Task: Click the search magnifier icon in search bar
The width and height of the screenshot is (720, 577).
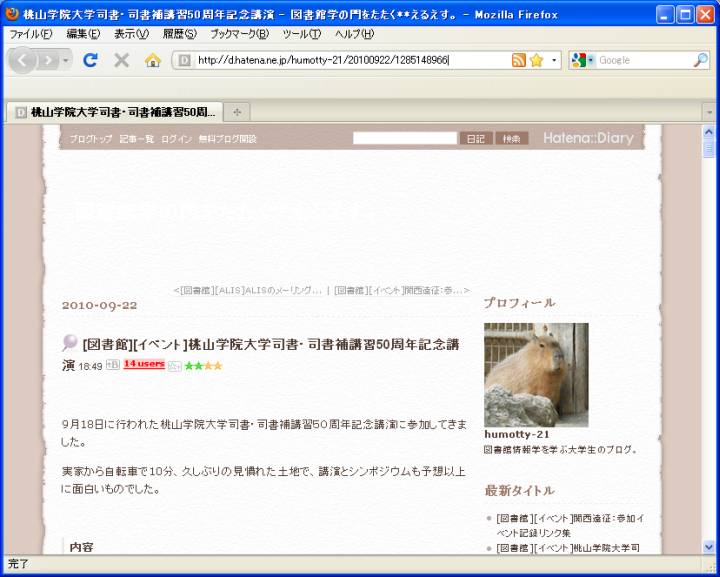Action: click(x=700, y=60)
